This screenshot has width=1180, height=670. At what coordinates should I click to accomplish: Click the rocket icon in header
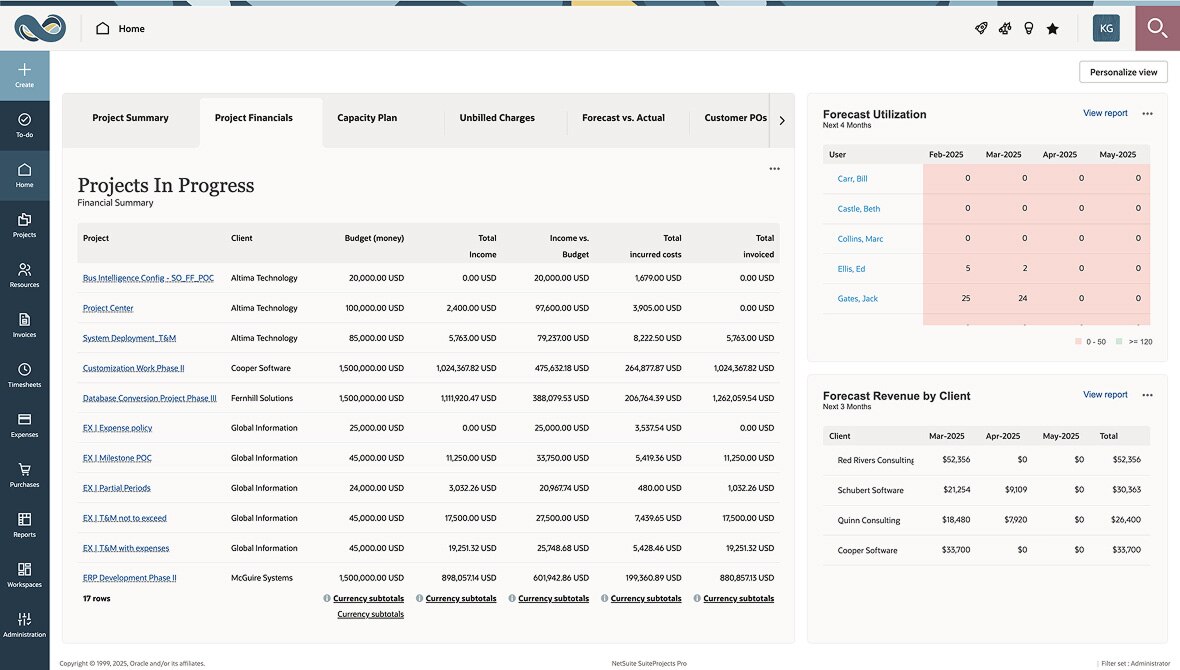pos(981,29)
